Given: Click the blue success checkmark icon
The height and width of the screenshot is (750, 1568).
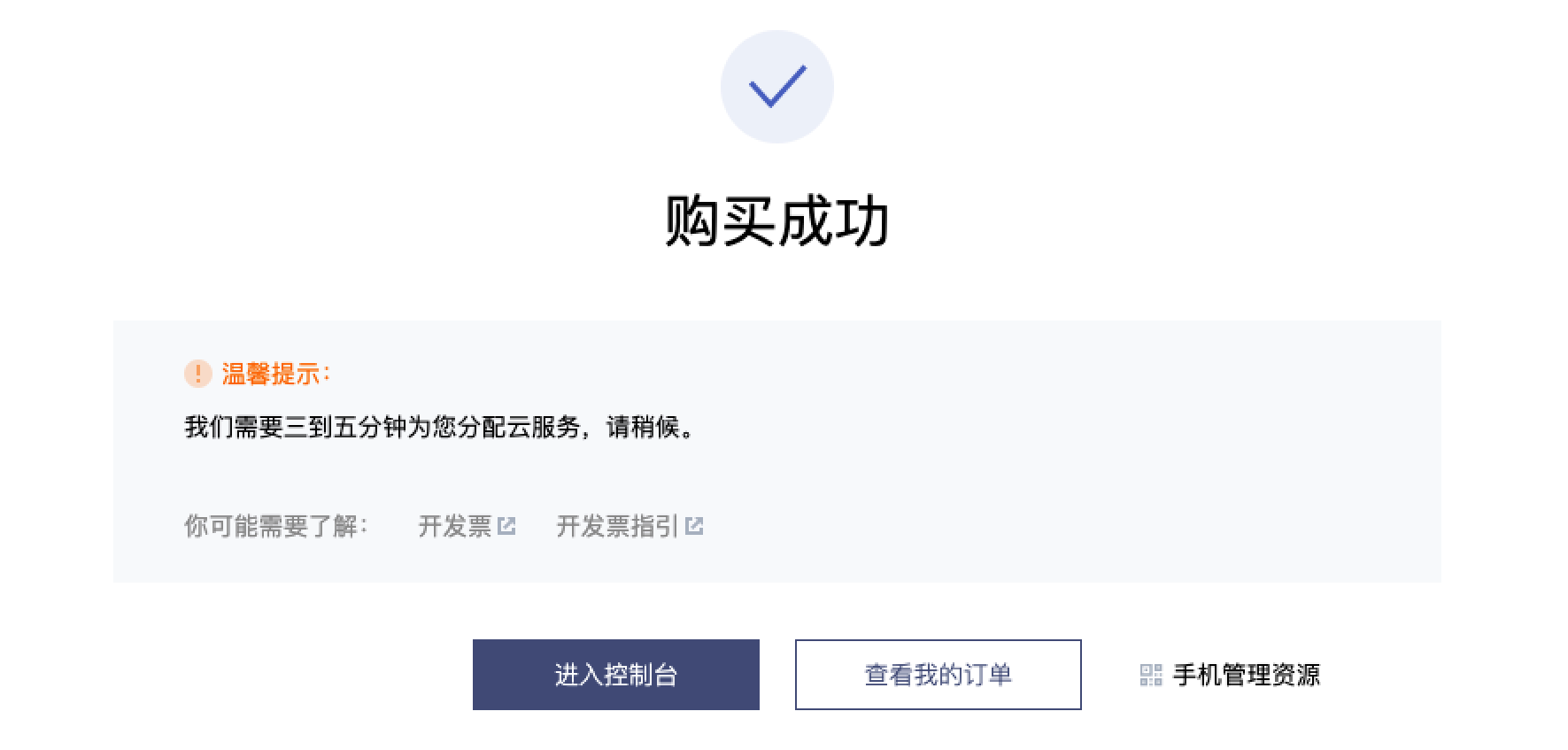Looking at the screenshot, I should 777,87.
